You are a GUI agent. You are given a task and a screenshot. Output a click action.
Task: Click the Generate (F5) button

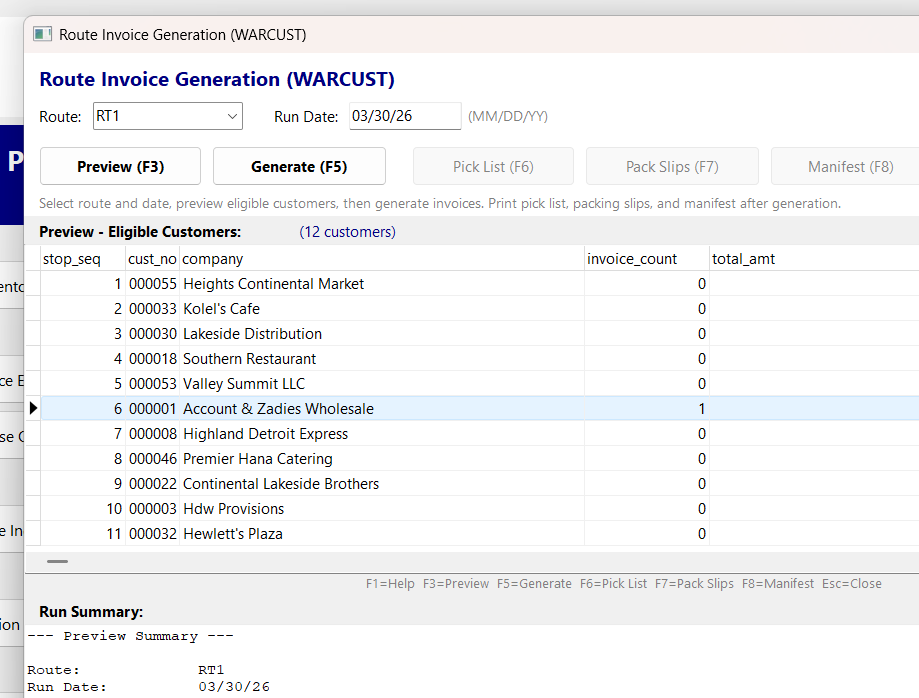pos(298,166)
